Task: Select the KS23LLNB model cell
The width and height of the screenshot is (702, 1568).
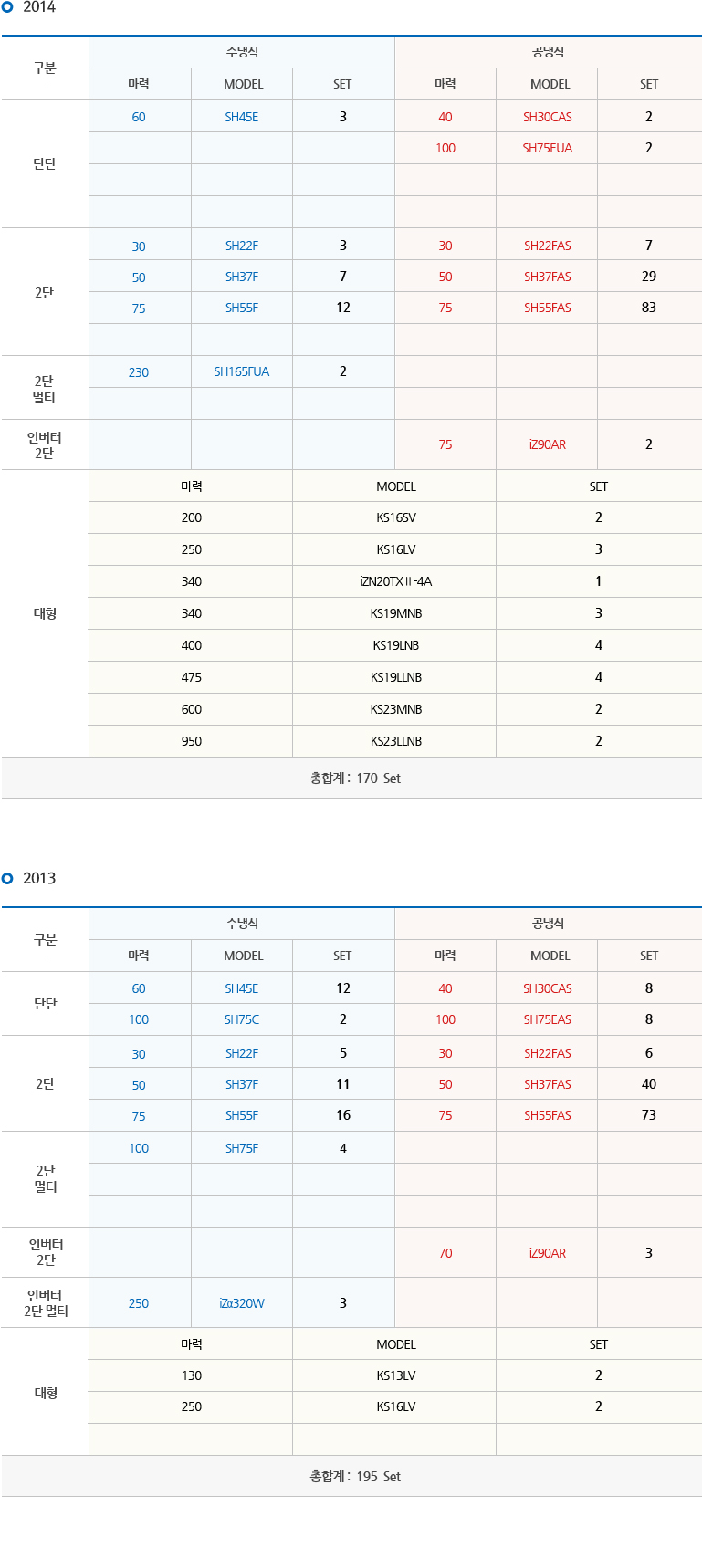Action: pos(396,741)
